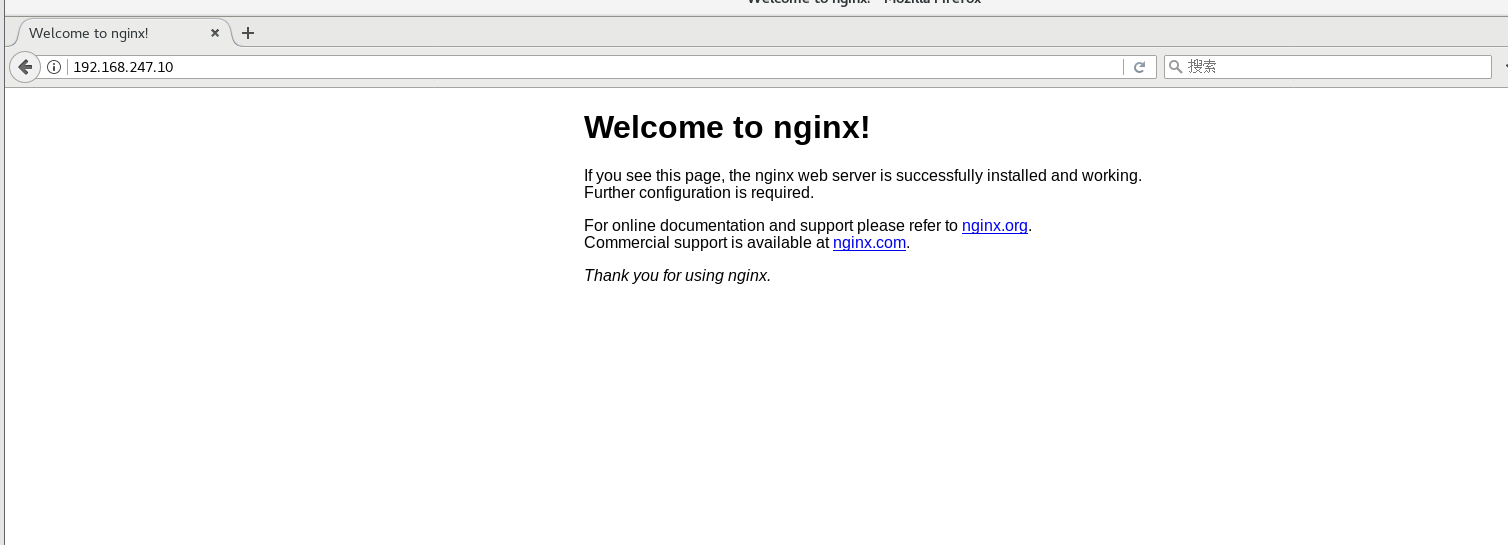Image resolution: width=1508 pixels, height=545 pixels.
Task: Open the nginx.com link
Action: coord(869,242)
